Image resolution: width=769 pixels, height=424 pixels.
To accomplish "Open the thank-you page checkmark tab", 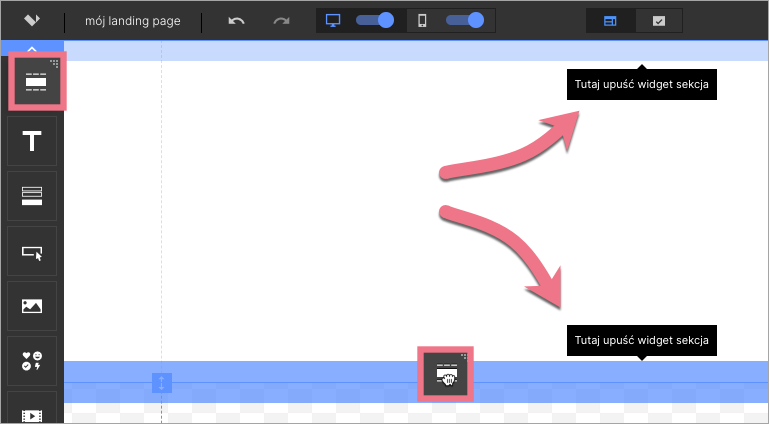I will pos(658,20).
